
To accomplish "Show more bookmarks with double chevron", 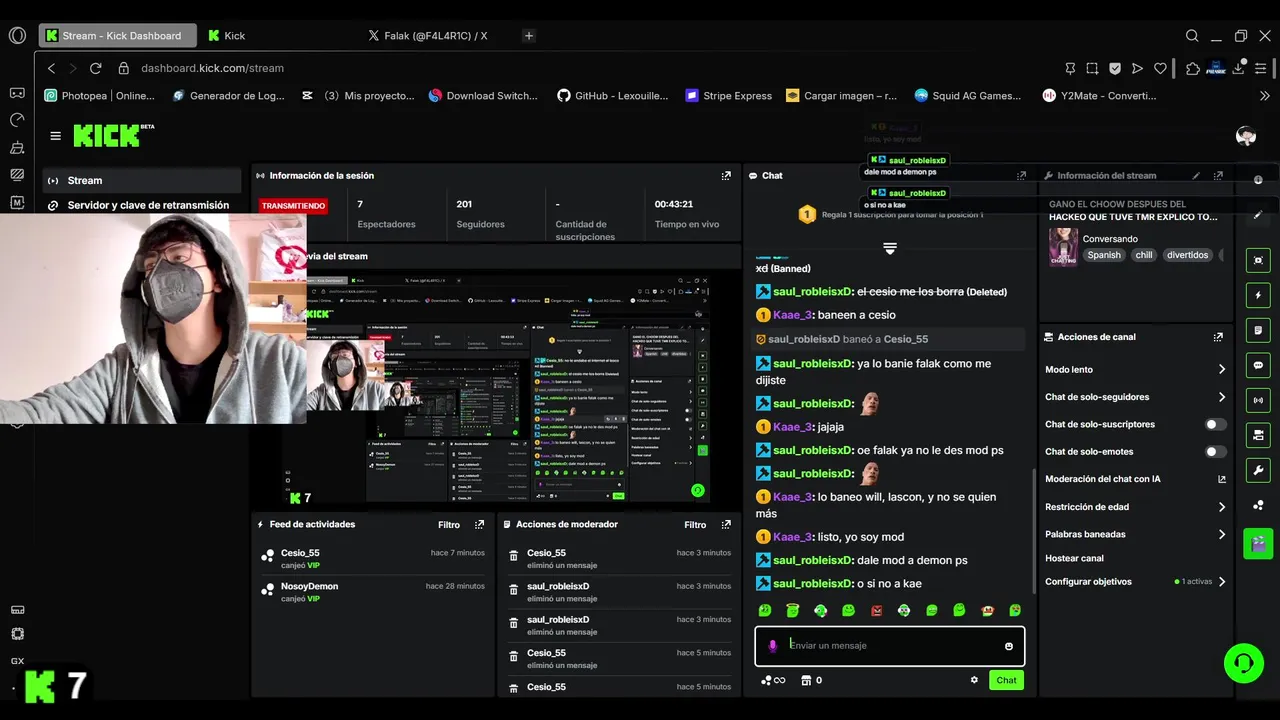I will click(x=1264, y=96).
